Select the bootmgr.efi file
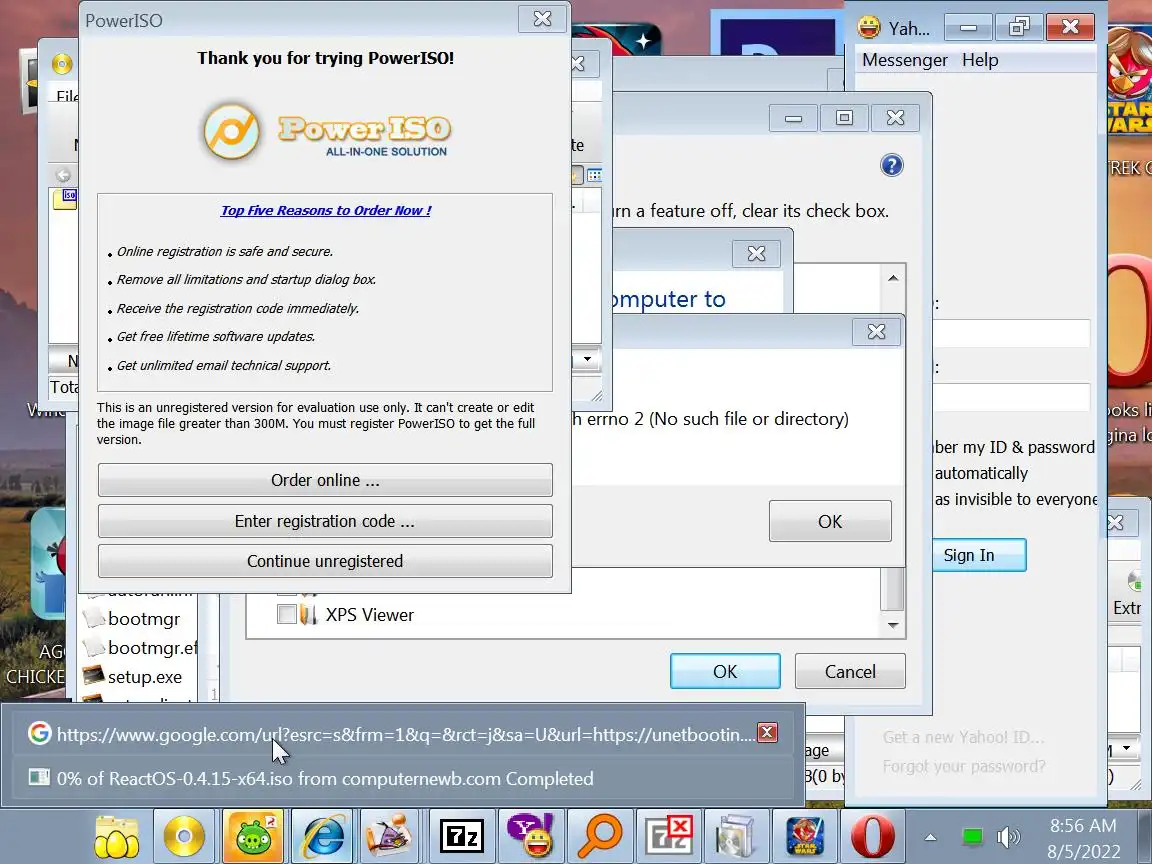 click(x=140, y=647)
